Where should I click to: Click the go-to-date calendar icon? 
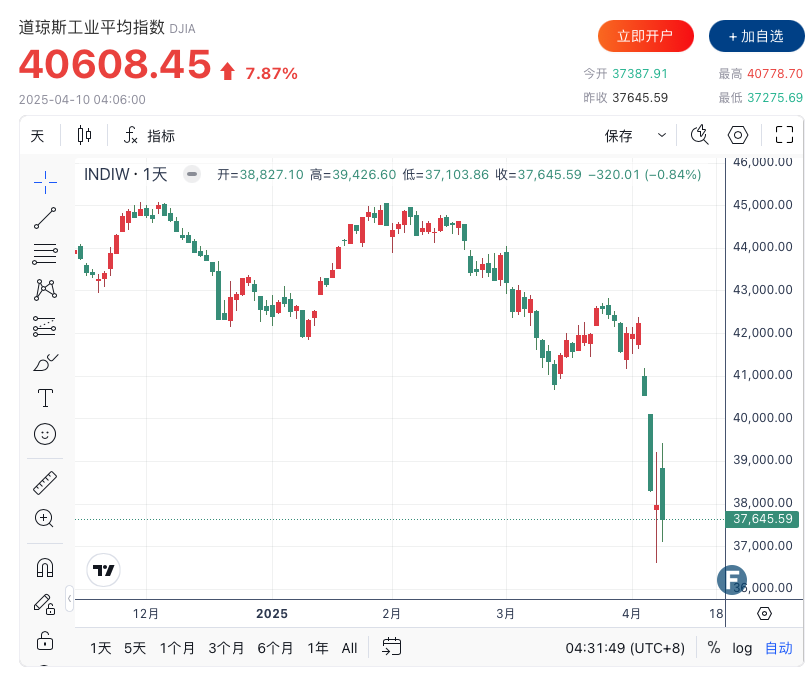pyautogui.click(x=391, y=647)
